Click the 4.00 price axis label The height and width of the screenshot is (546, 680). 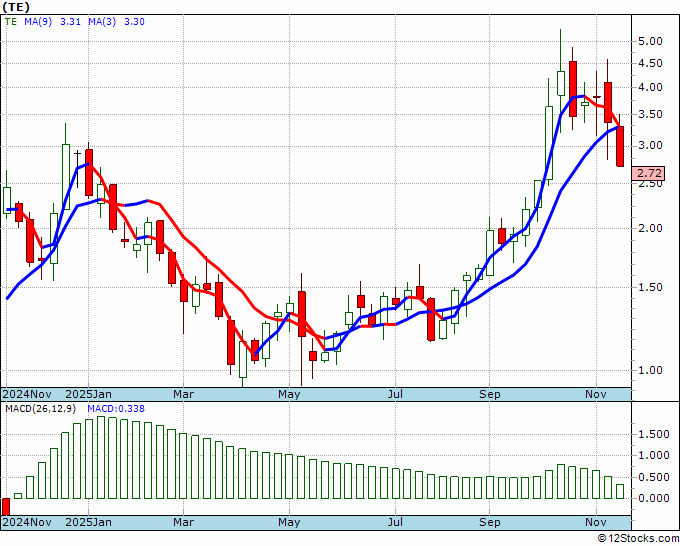point(651,88)
